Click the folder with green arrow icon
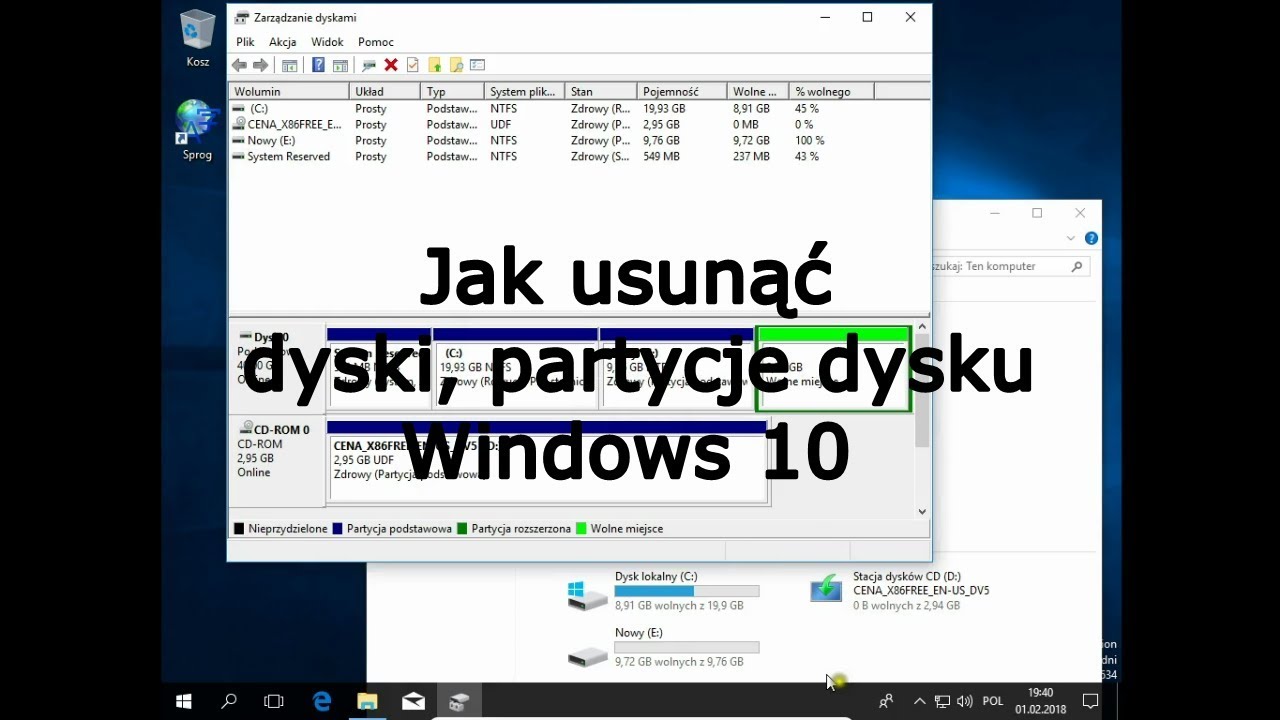 pos(434,65)
